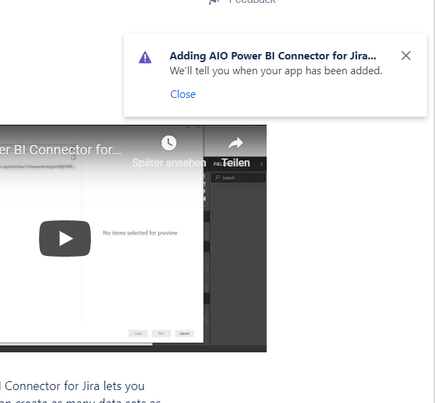The image size is (435, 403).
Task: Click the Später ansehen clock icon
Action: 169,143
